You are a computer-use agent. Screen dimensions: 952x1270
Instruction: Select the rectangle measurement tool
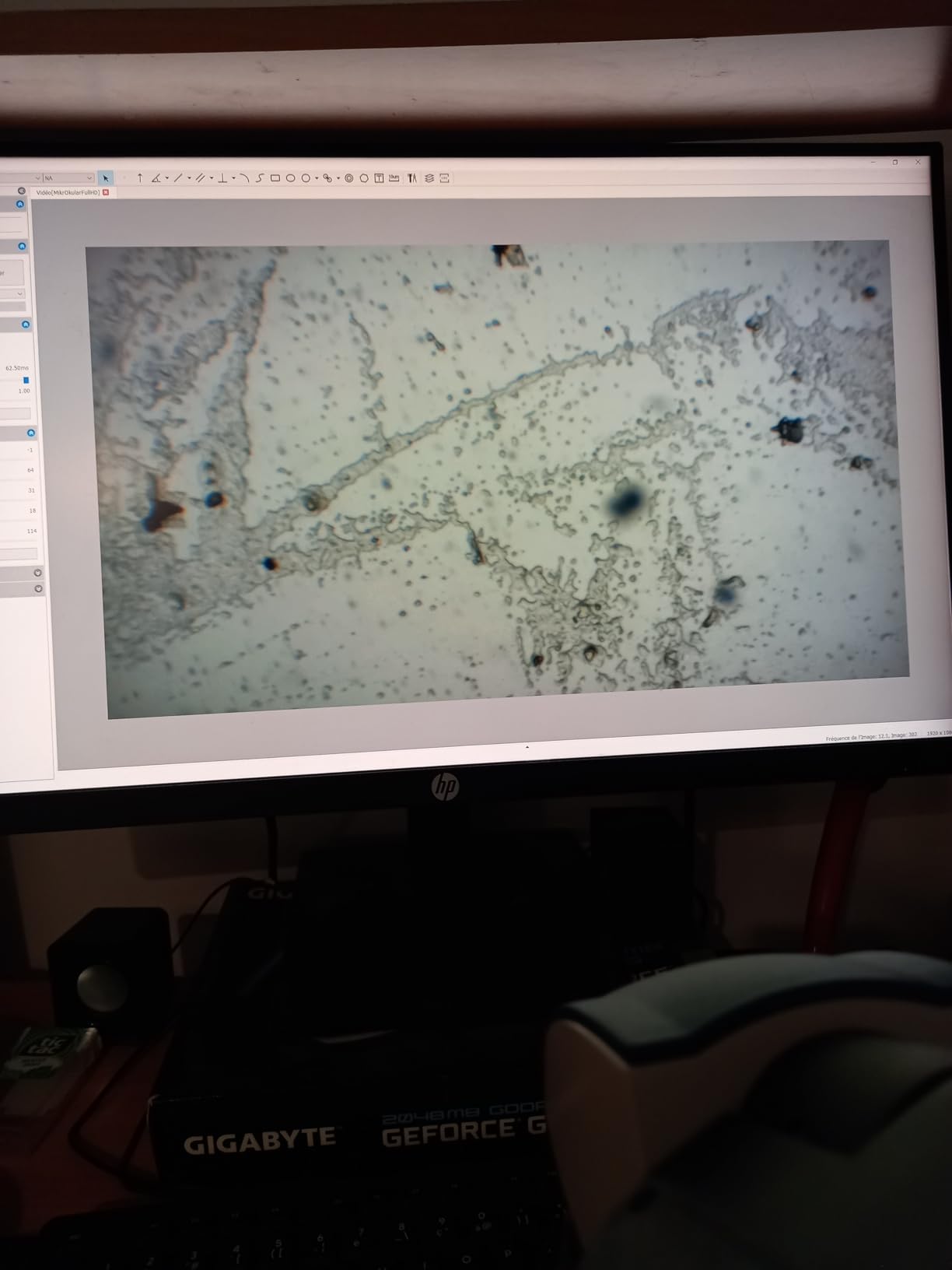(x=275, y=178)
